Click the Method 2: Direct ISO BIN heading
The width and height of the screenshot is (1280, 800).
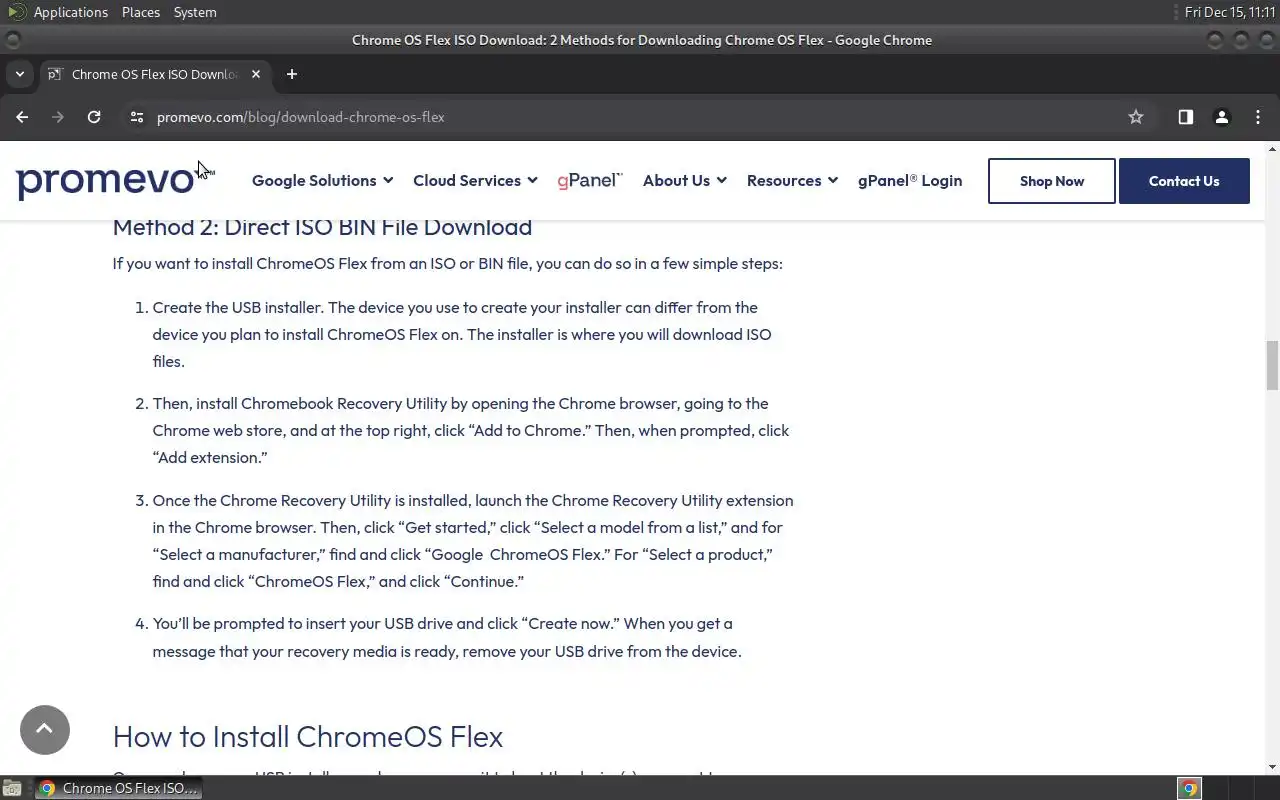[x=322, y=227]
